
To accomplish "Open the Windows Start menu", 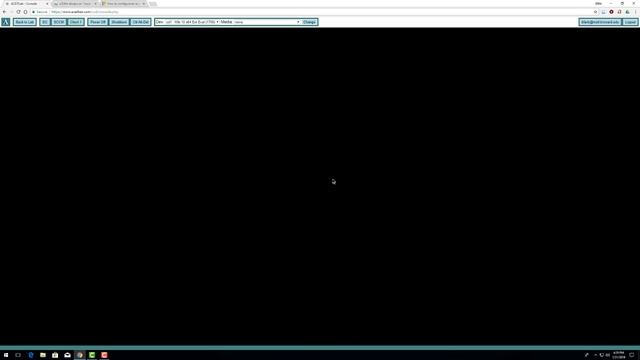I will point(6,355).
